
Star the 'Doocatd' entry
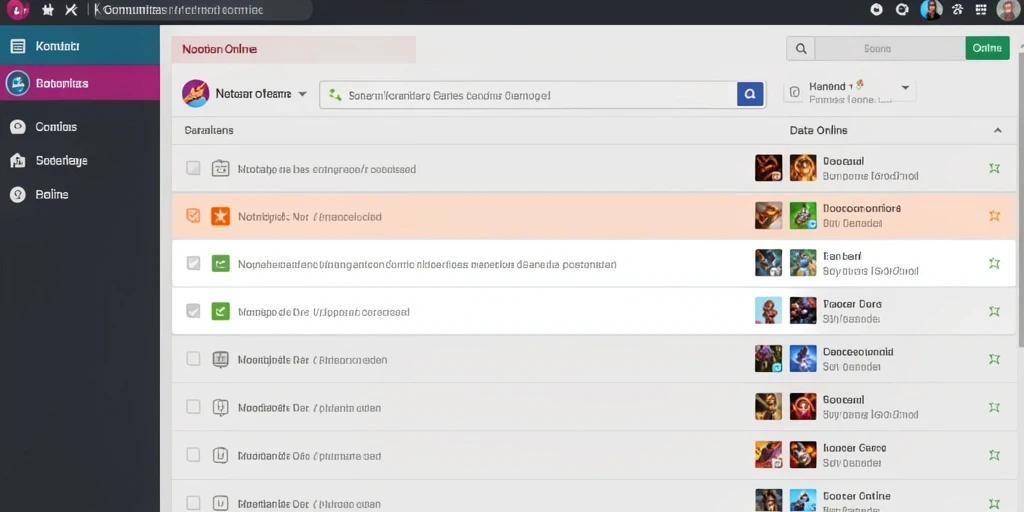pos(994,168)
